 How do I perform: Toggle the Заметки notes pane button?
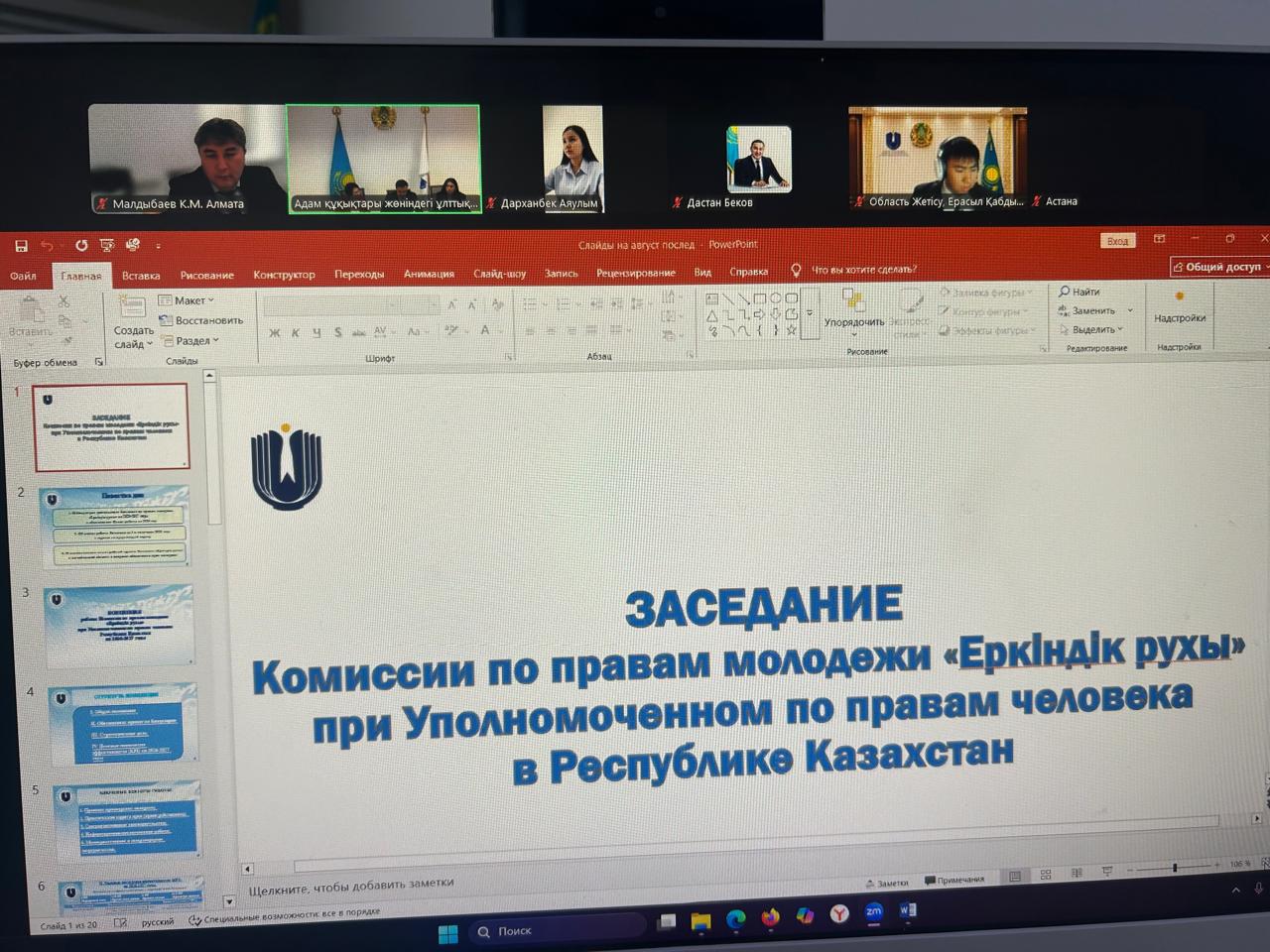tap(887, 882)
